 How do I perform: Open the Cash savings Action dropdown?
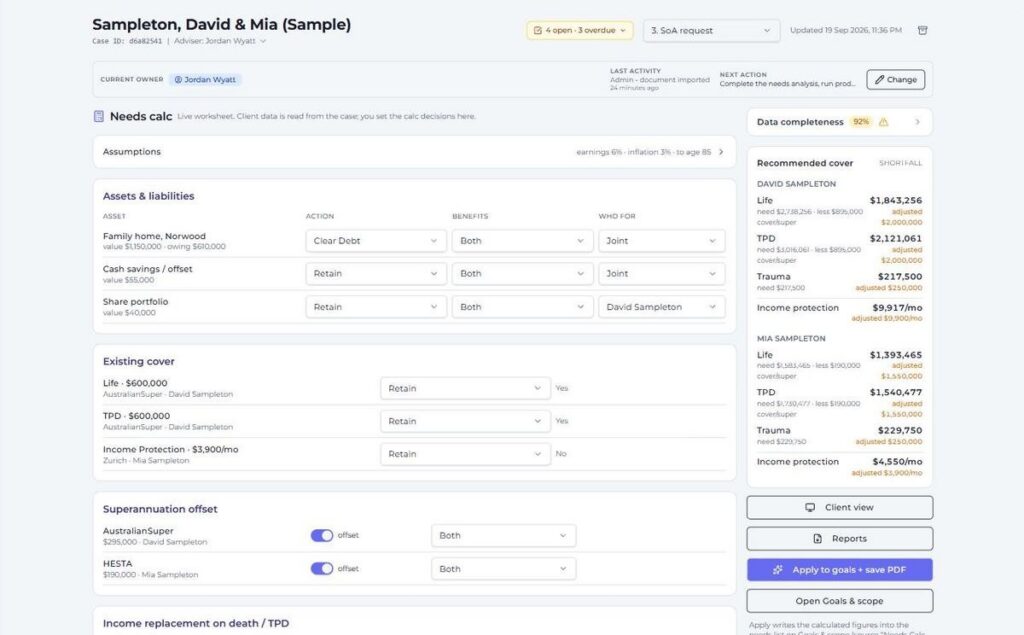click(x=376, y=274)
